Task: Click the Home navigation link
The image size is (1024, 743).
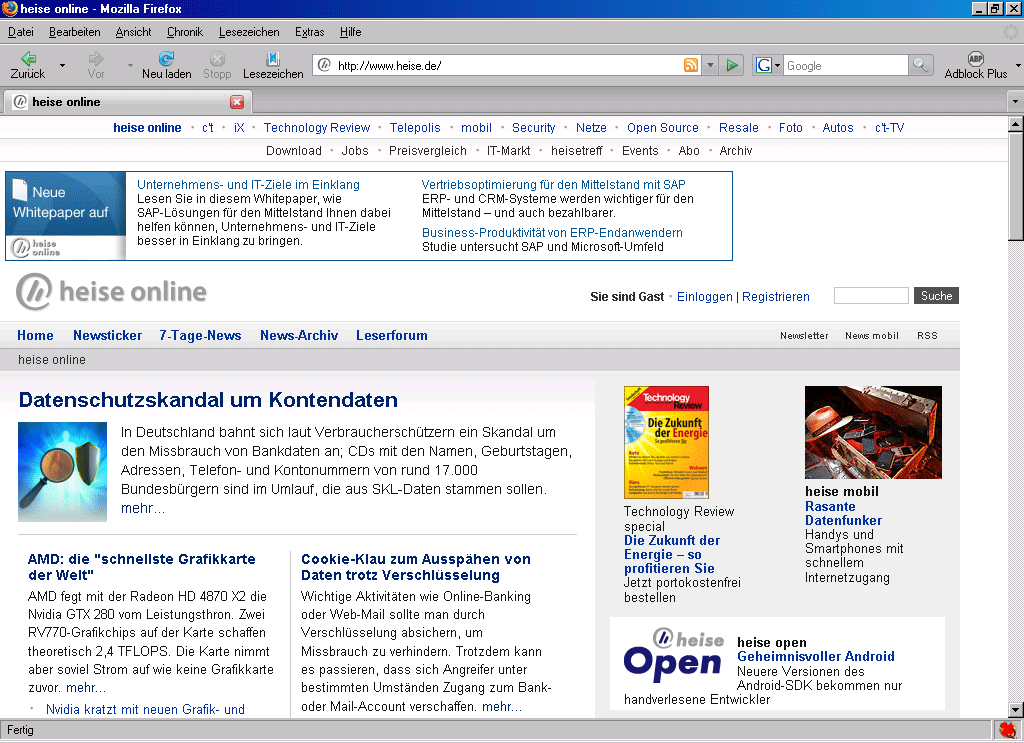Action: (35, 335)
